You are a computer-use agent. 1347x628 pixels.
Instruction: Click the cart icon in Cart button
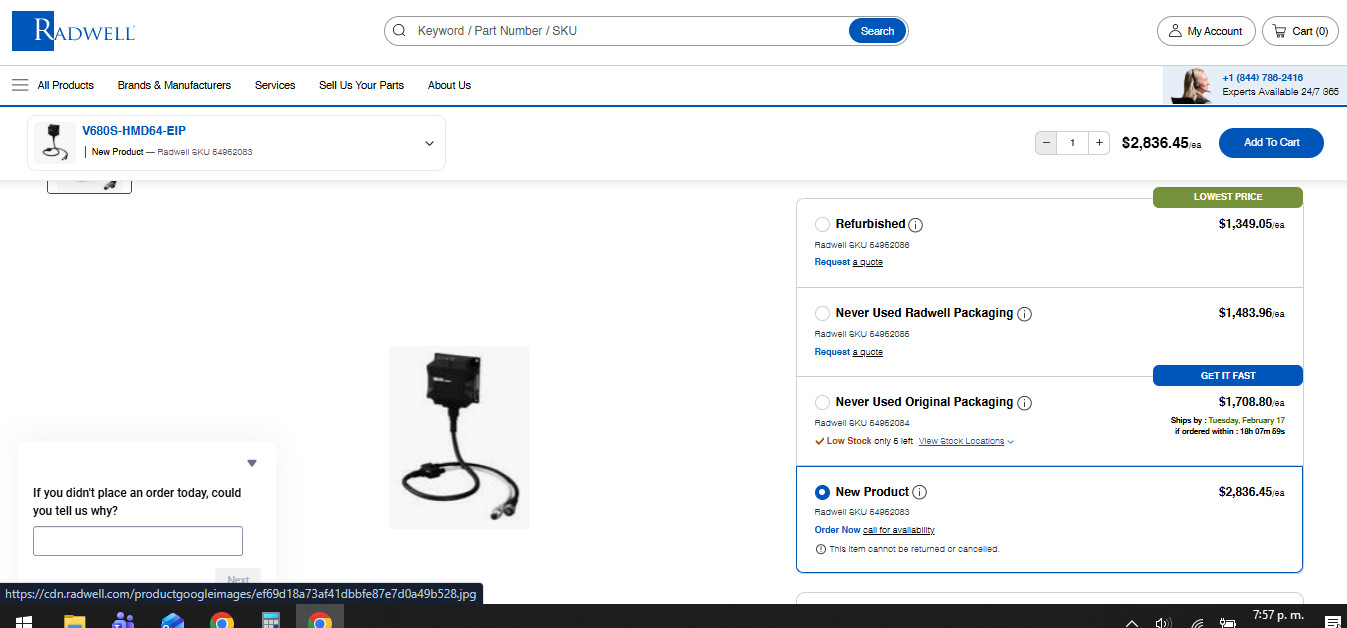(1279, 31)
